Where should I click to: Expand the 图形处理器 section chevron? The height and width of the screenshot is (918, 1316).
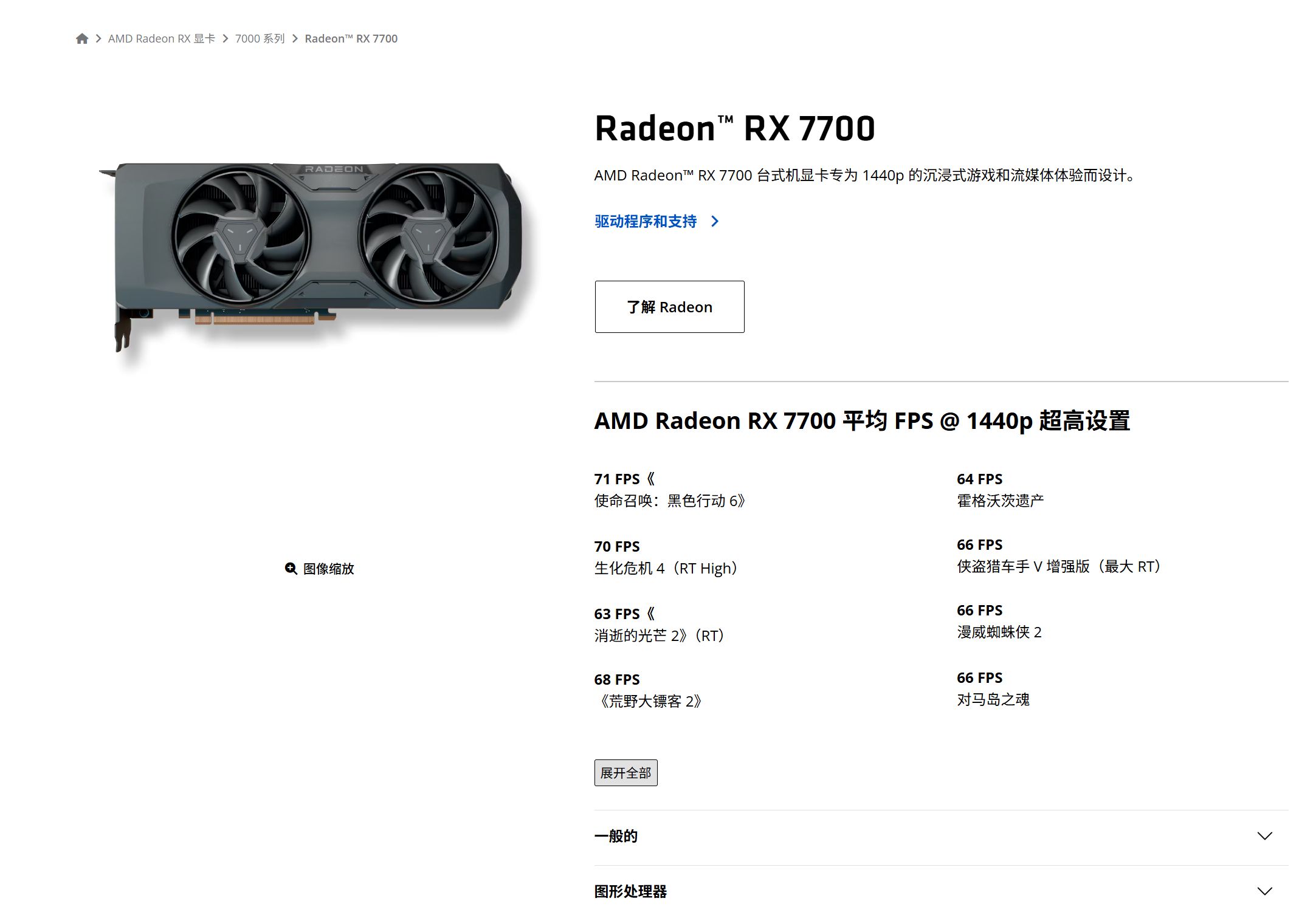click(1265, 892)
